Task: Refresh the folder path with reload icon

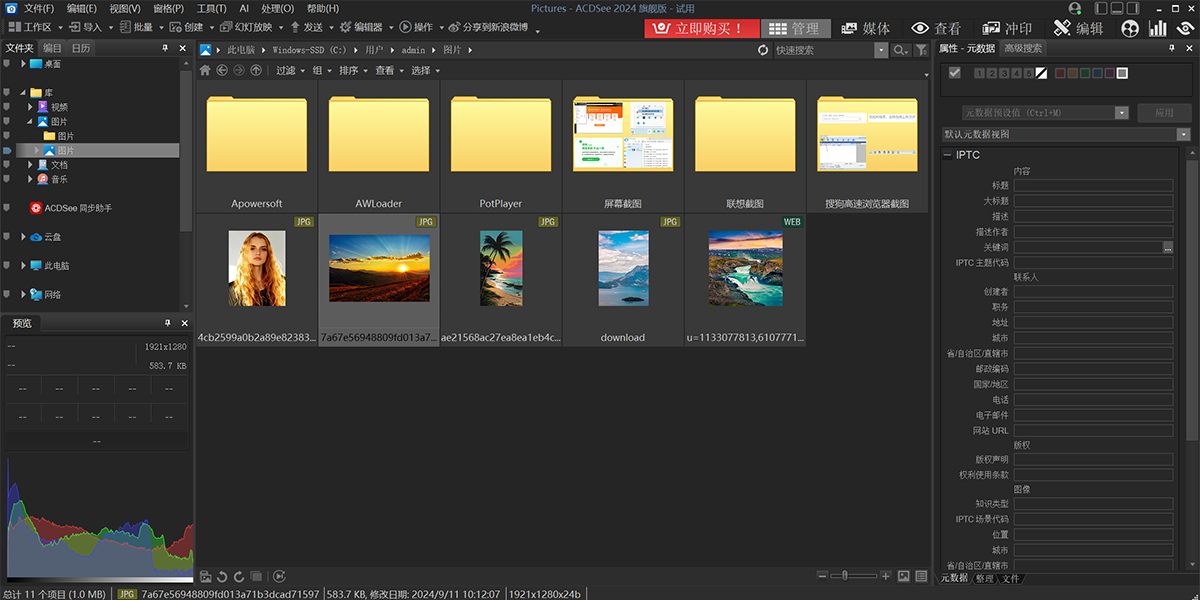Action: click(764, 50)
